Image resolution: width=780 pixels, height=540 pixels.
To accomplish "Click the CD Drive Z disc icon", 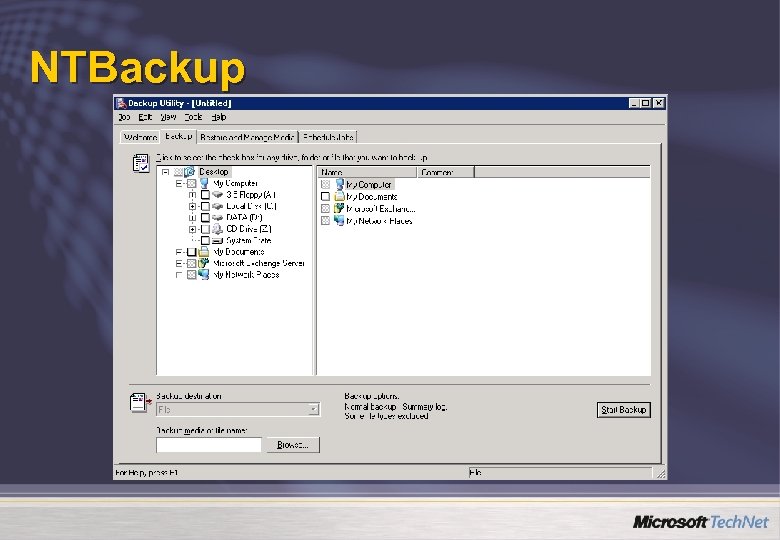I will pyautogui.click(x=217, y=229).
